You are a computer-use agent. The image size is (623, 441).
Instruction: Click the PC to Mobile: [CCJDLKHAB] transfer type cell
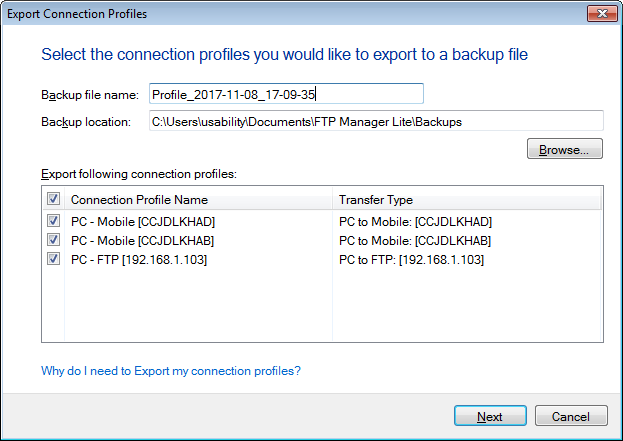[415, 240]
